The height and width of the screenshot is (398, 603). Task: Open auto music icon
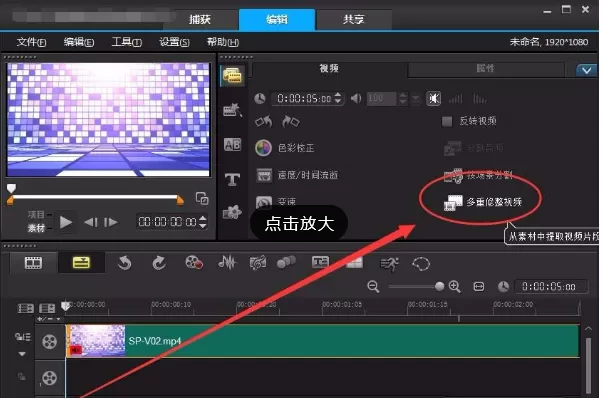258,263
